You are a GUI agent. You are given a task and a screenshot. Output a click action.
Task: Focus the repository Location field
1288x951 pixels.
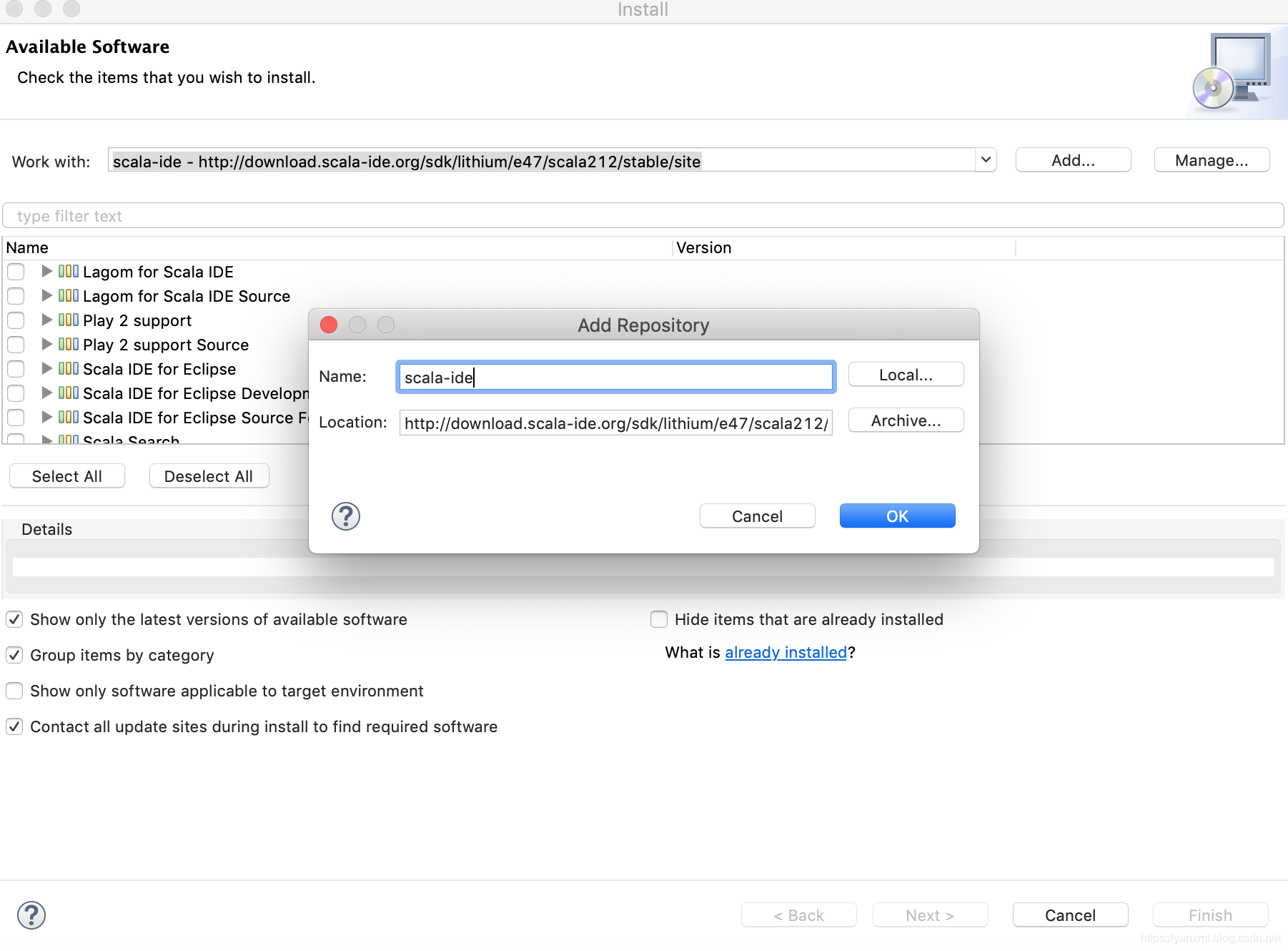pyautogui.click(x=616, y=423)
